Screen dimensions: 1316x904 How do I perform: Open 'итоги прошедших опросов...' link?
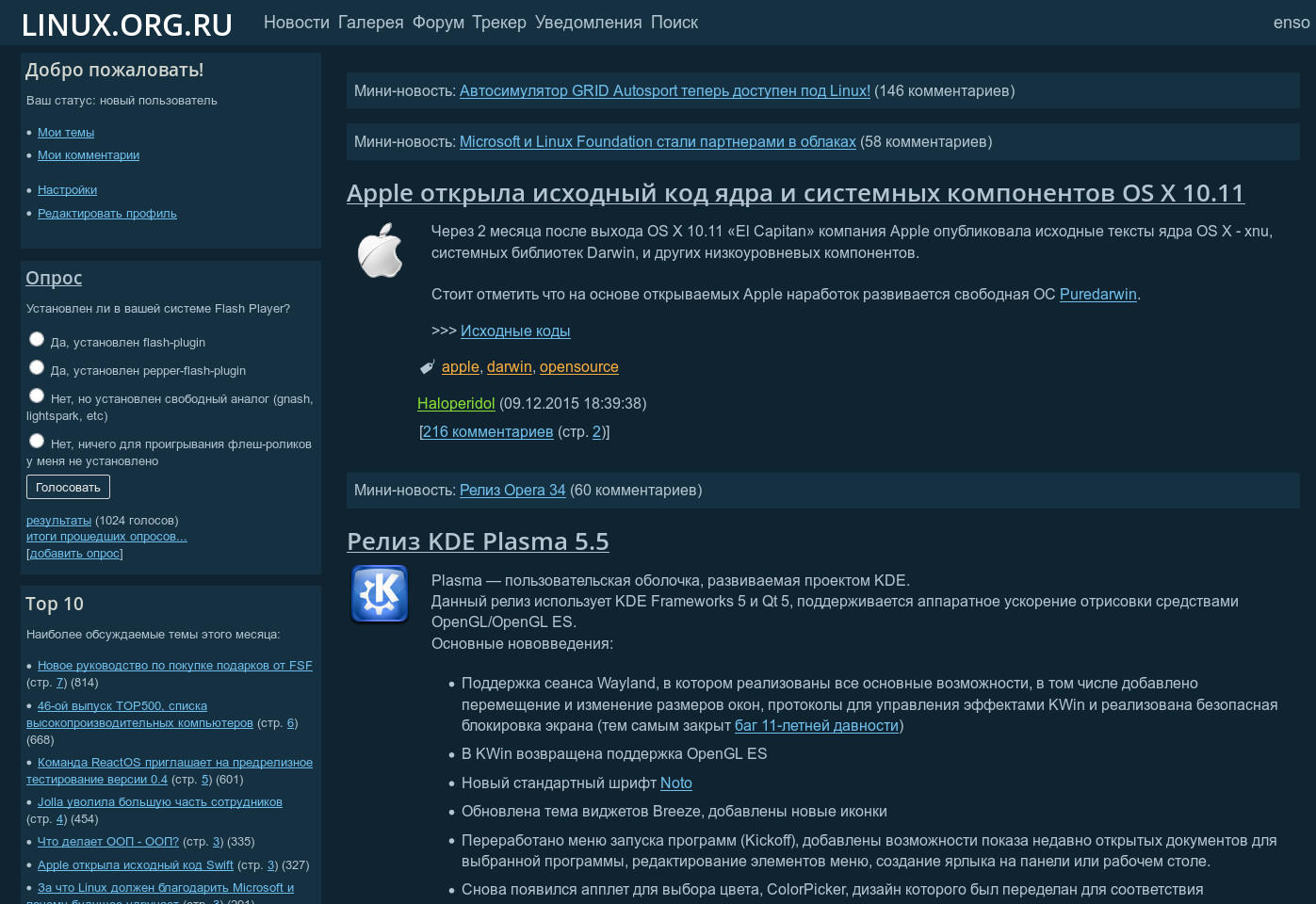tap(106, 537)
